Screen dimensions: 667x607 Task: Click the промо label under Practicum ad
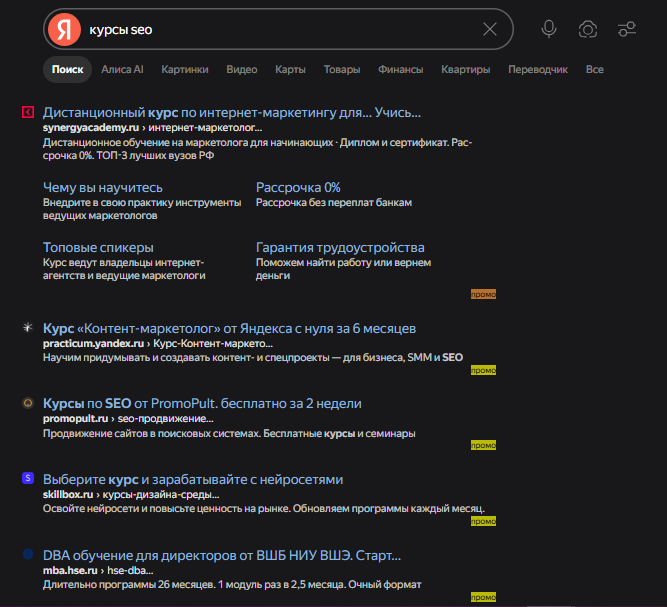point(483,370)
